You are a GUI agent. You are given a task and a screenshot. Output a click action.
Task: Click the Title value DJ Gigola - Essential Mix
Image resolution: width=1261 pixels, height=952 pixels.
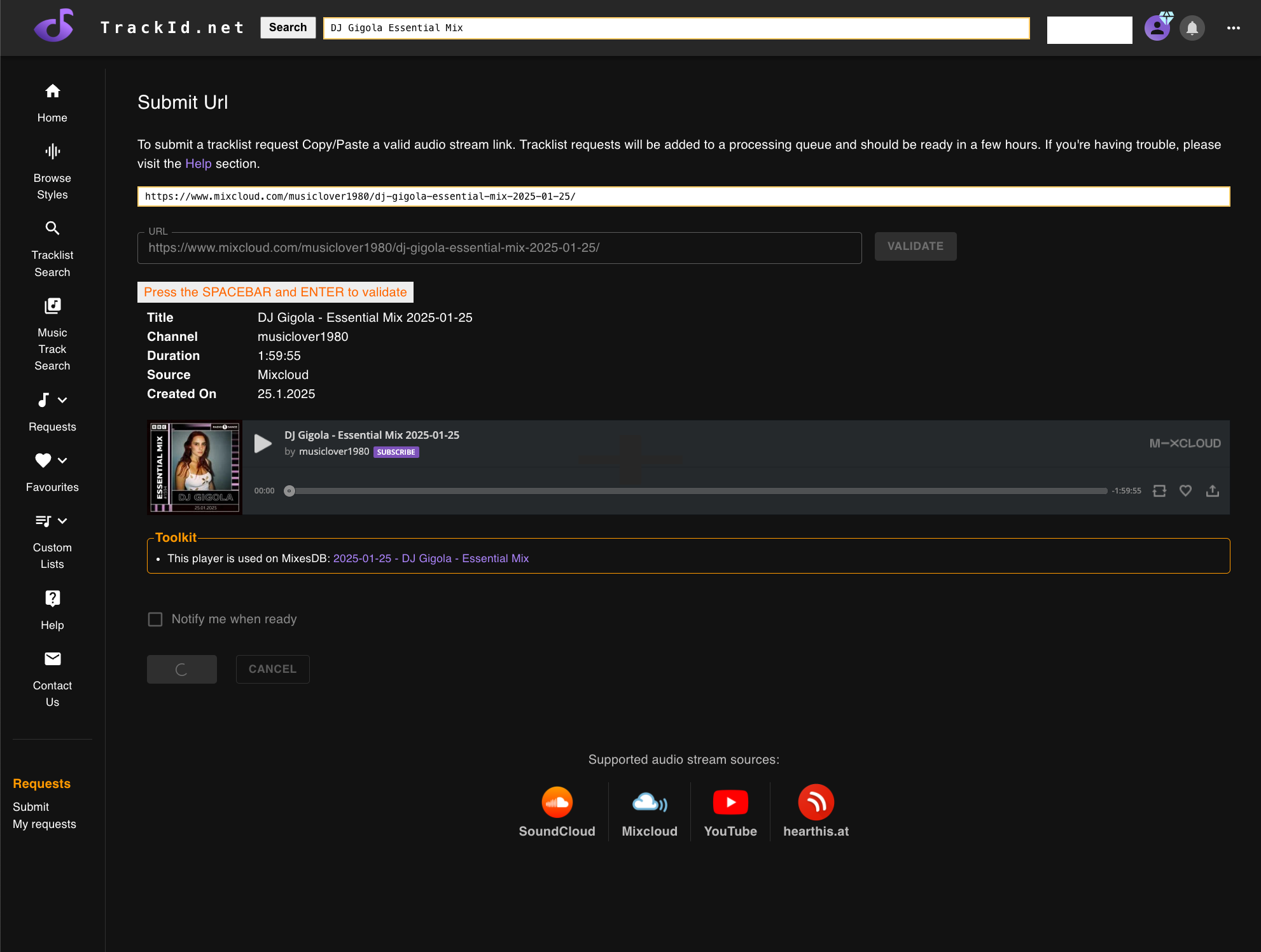pyautogui.click(x=365, y=317)
